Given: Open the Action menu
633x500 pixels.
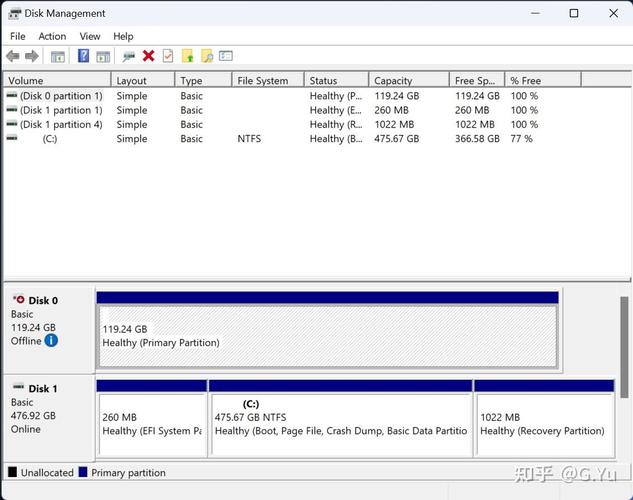Looking at the screenshot, I should 52,36.
